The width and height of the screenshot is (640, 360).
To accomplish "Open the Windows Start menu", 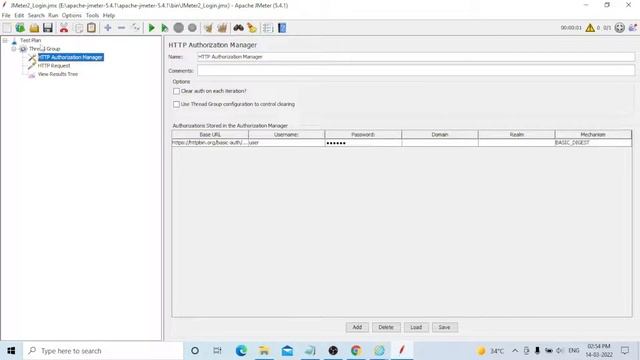I will (11, 351).
